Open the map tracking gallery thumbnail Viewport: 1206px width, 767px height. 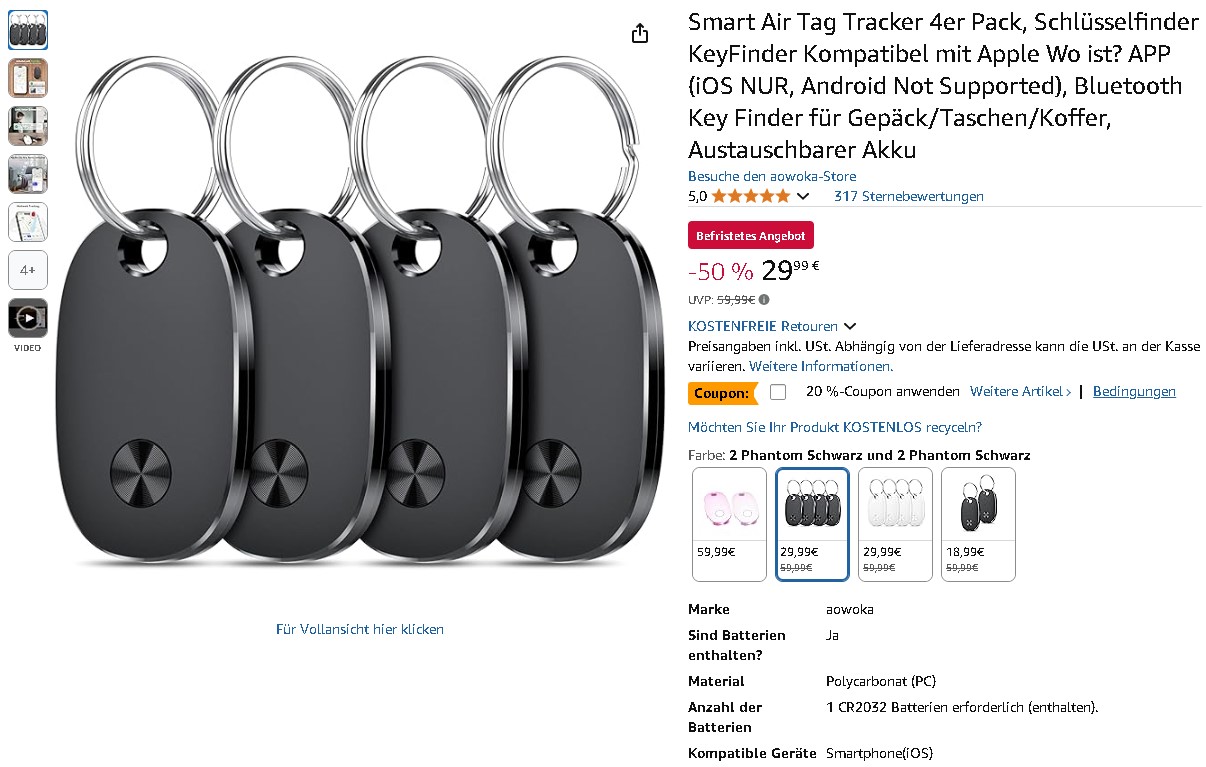(28, 222)
